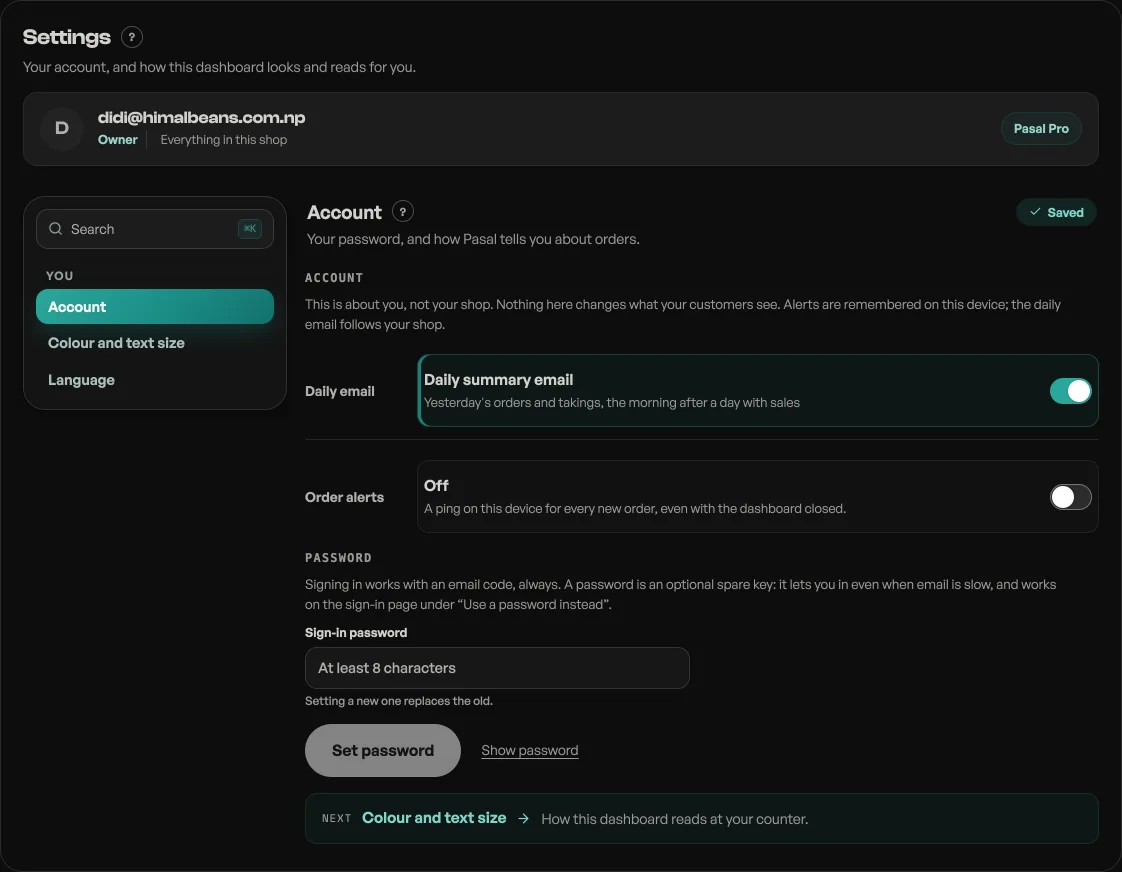Image resolution: width=1122 pixels, height=872 pixels.
Task: Click the Order alerts row label
Action: pos(344,497)
